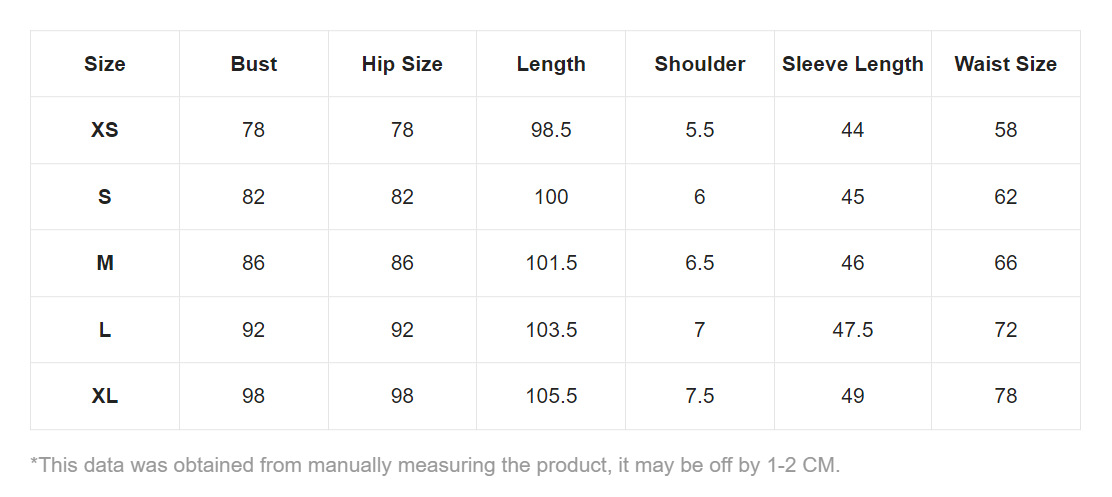Click the L size row label
The height and width of the screenshot is (497, 1112).
click(105, 330)
